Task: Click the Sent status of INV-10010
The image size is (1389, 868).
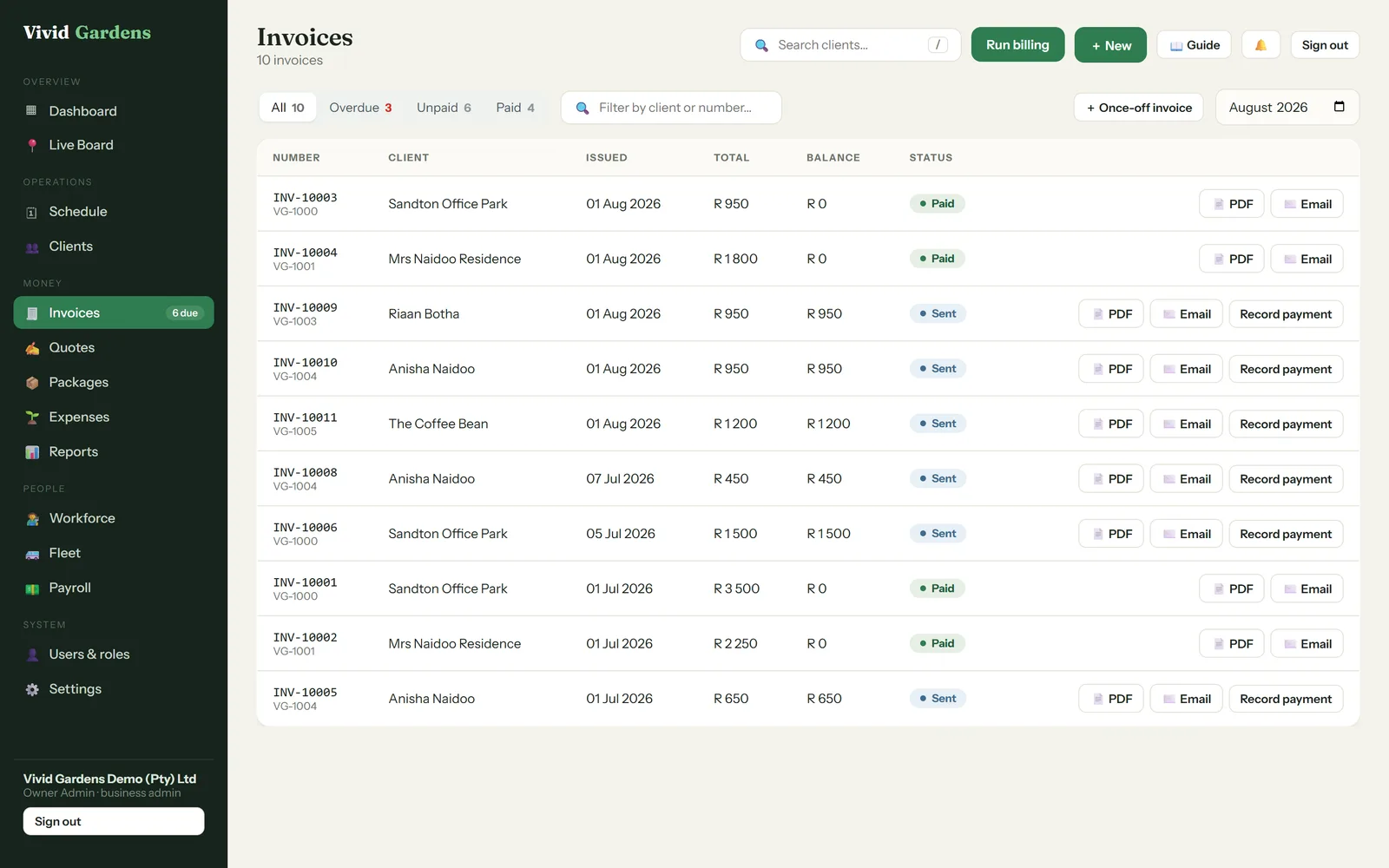Action: coord(938,369)
